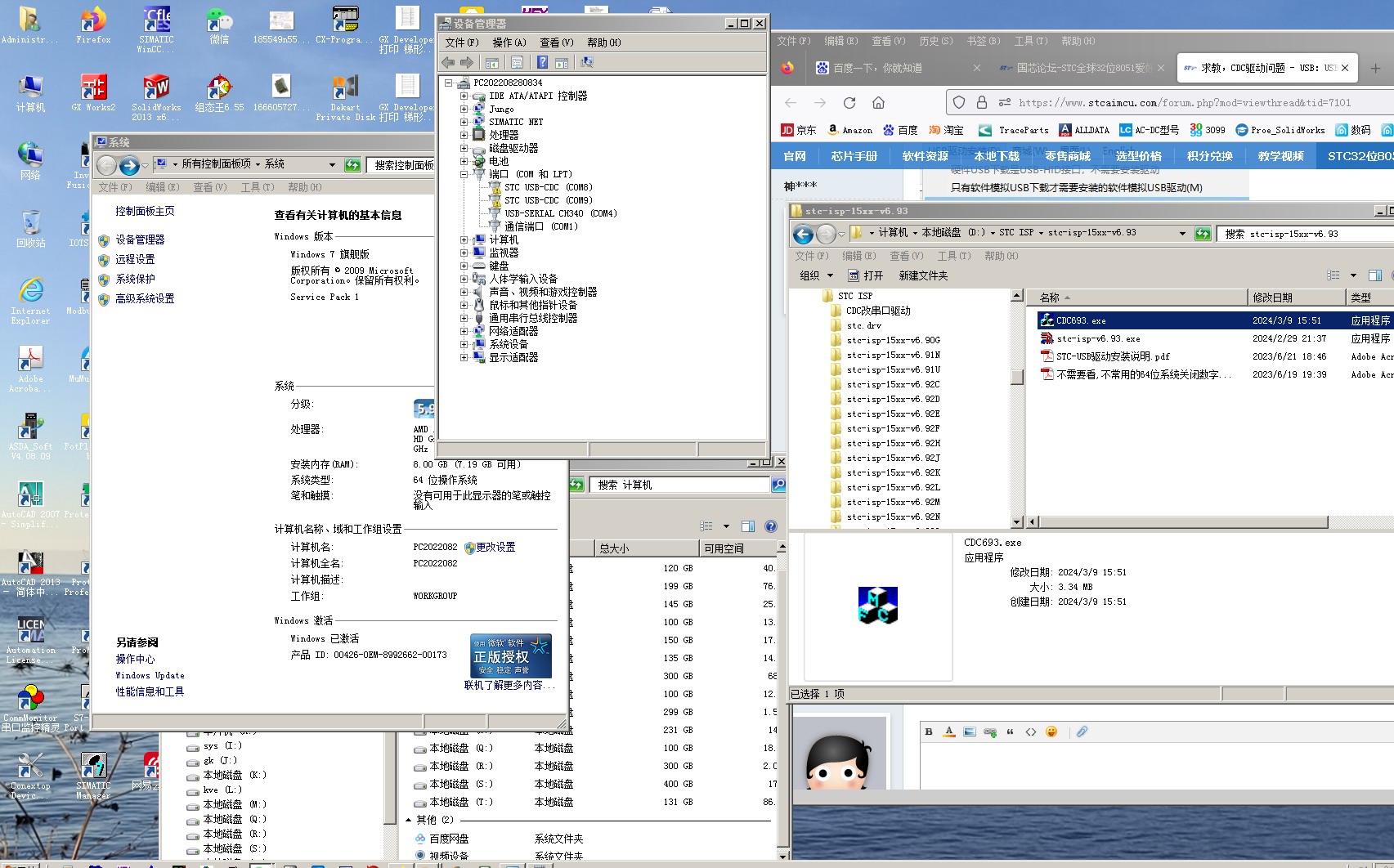
Task: Open Firefox 书签(B) menu
Action: 984,41
